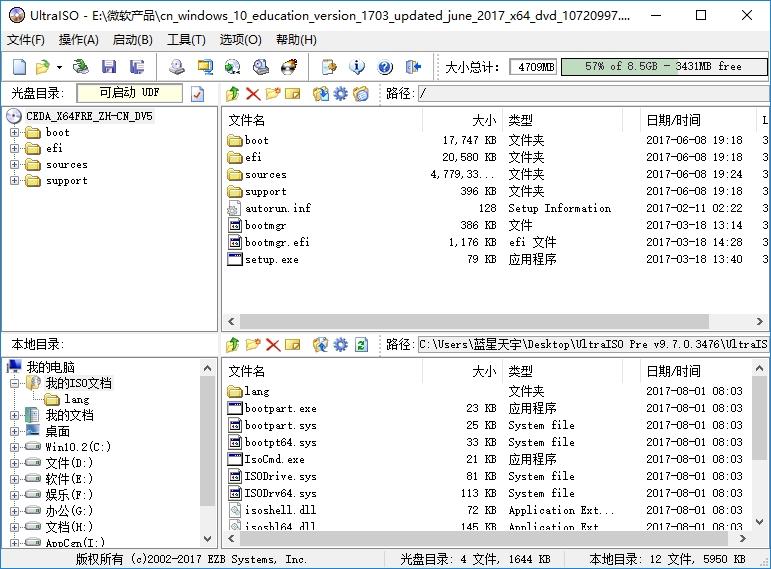
Task: Select CEDA_X64FRE_ZH-CN_DV5 root disc node
Action: coord(89,116)
